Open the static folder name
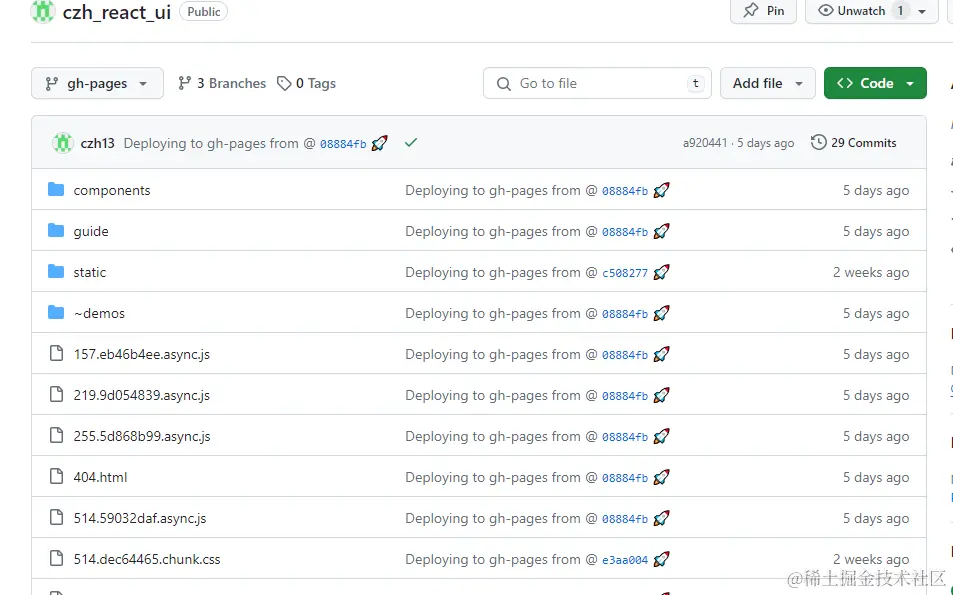 click(x=90, y=272)
